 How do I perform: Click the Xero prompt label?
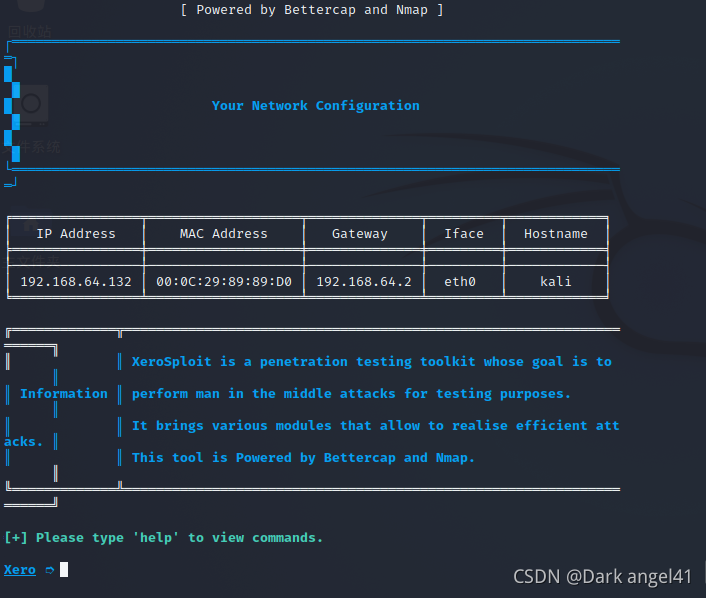pos(20,570)
